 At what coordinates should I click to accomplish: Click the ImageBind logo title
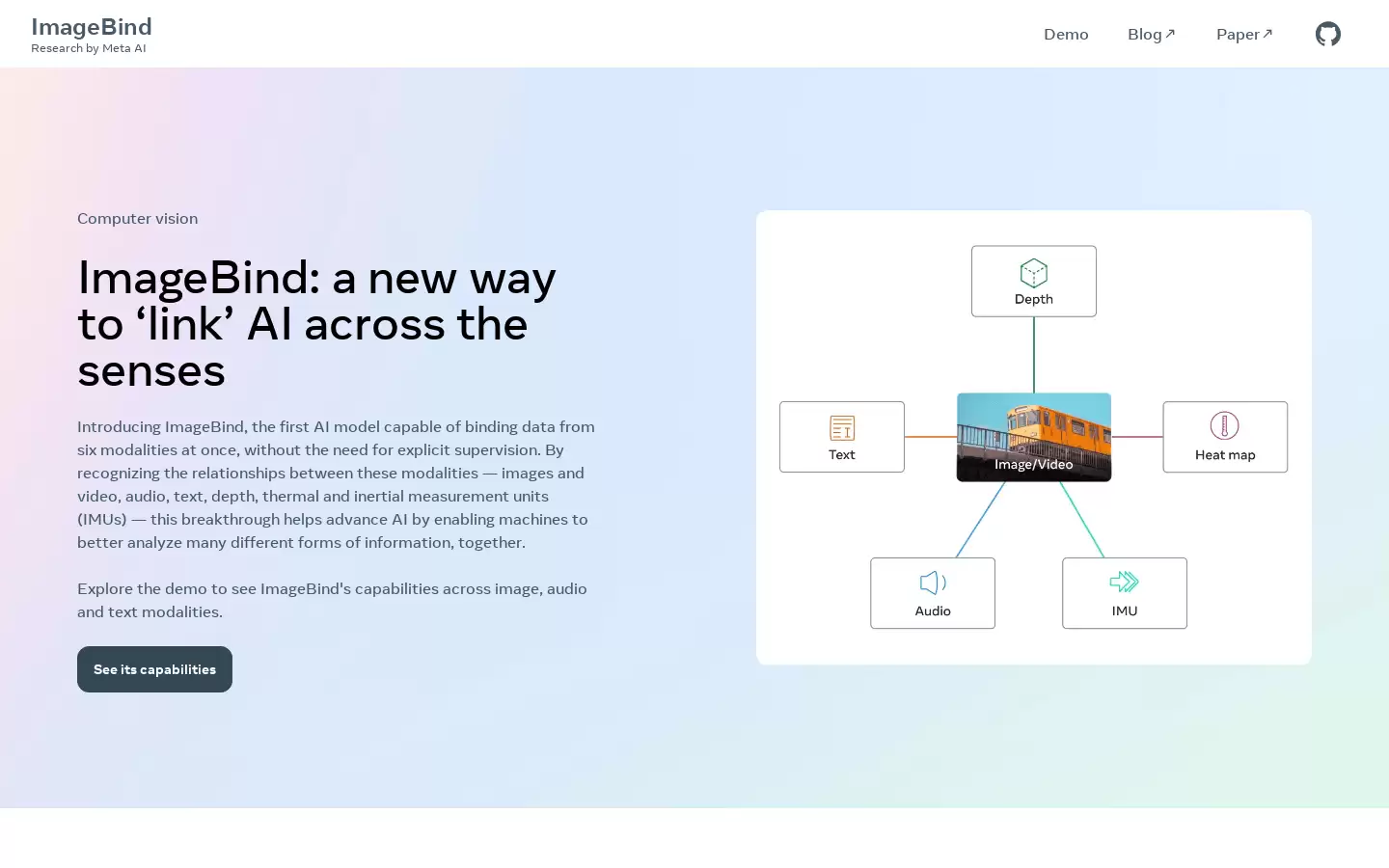pyautogui.click(x=92, y=27)
